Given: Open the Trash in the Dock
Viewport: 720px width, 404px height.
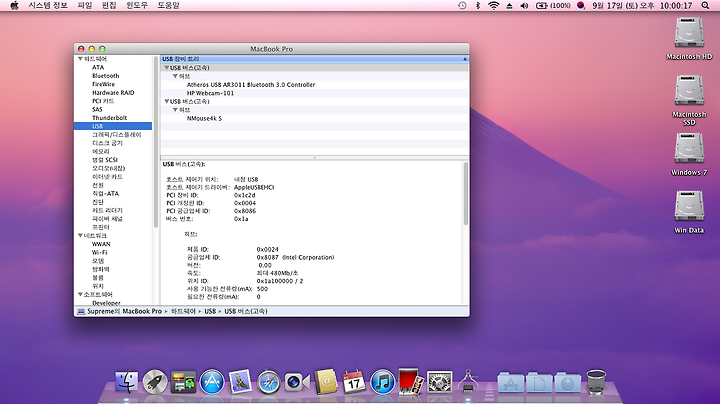Looking at the screenshot, I should coord(596,382).
